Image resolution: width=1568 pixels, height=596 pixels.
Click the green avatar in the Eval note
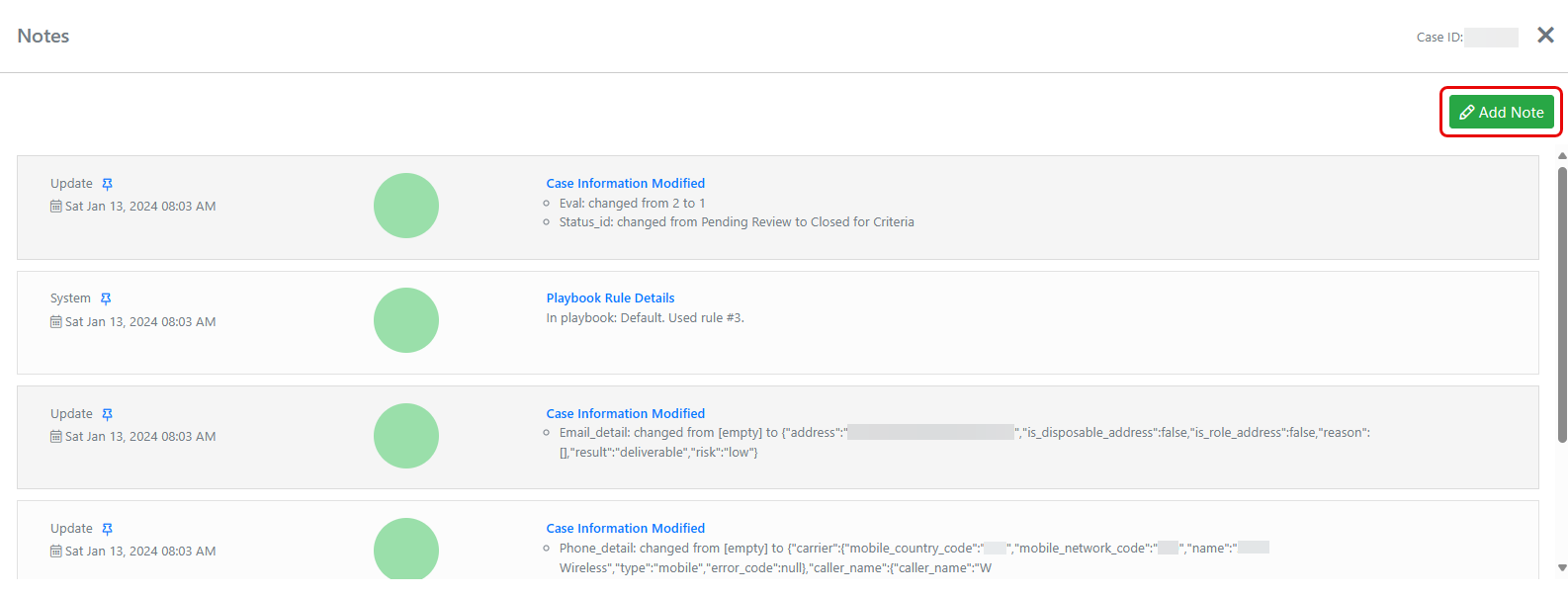pos(405,206)
